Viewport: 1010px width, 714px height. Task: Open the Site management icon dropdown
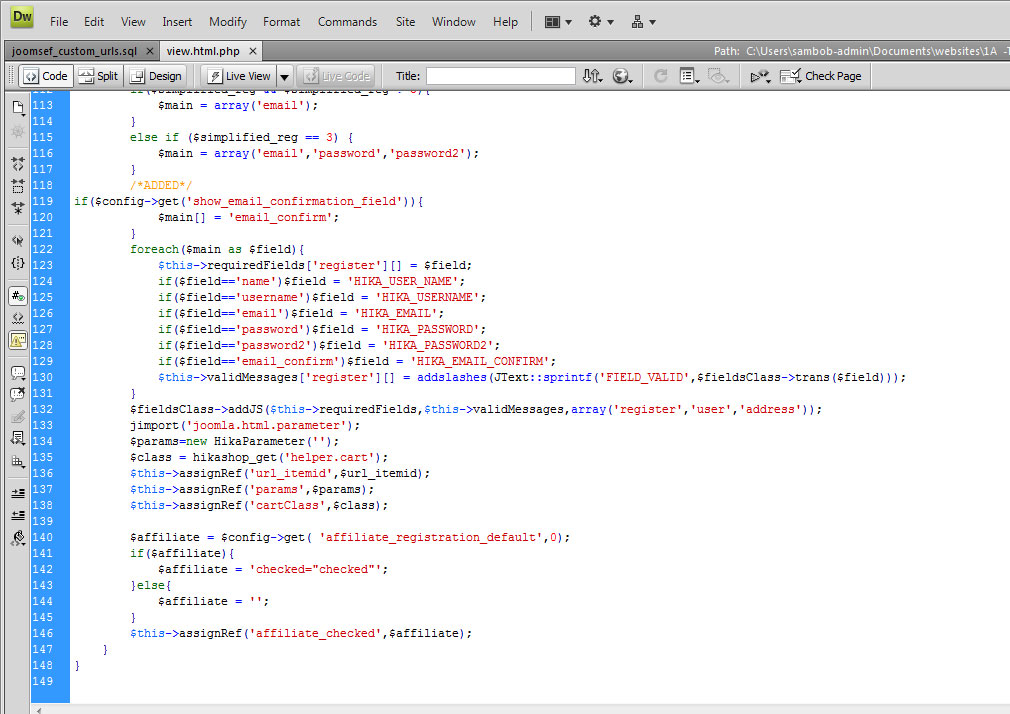click(x=643, y=22)
